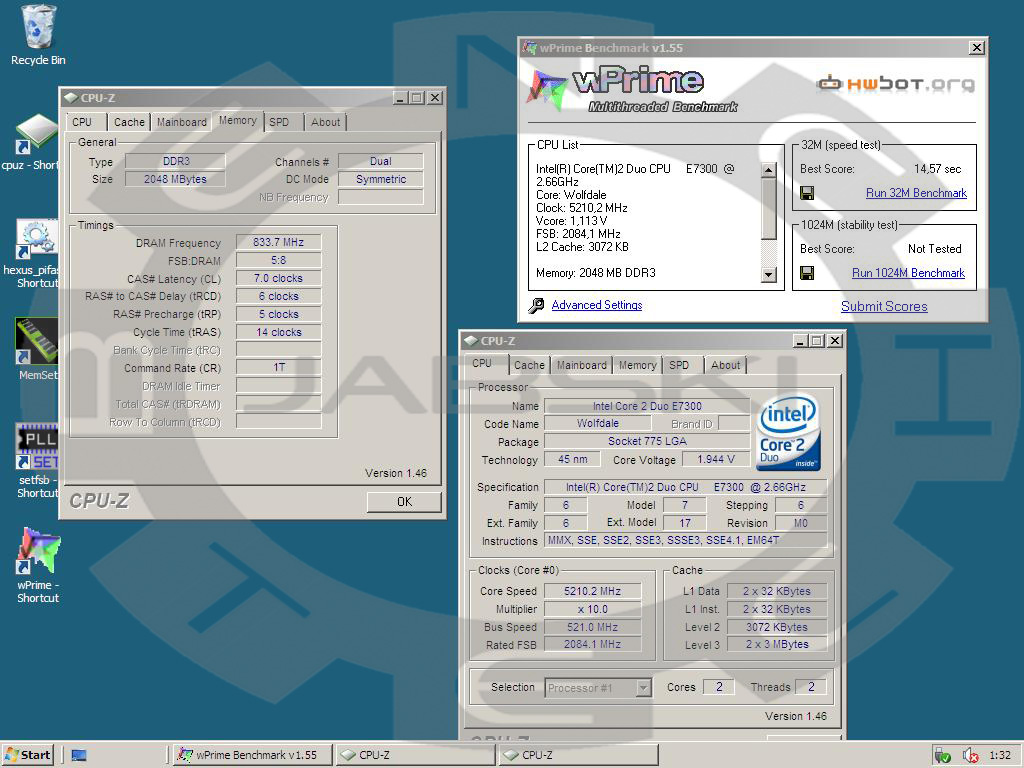Open the cpuz shortcut desktop icon
1024x768 pixels.
click(x=36, y=134)
